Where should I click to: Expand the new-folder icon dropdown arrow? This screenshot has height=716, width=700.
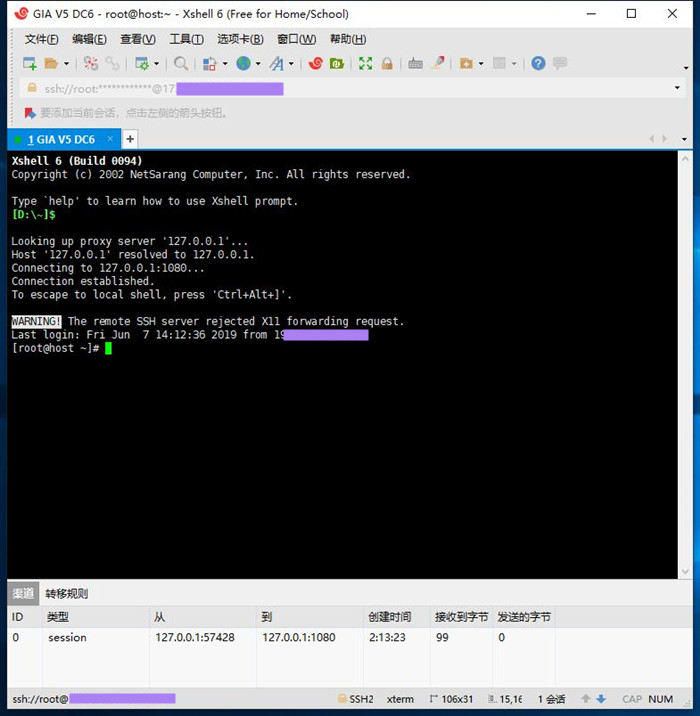(x=481, y=63)
